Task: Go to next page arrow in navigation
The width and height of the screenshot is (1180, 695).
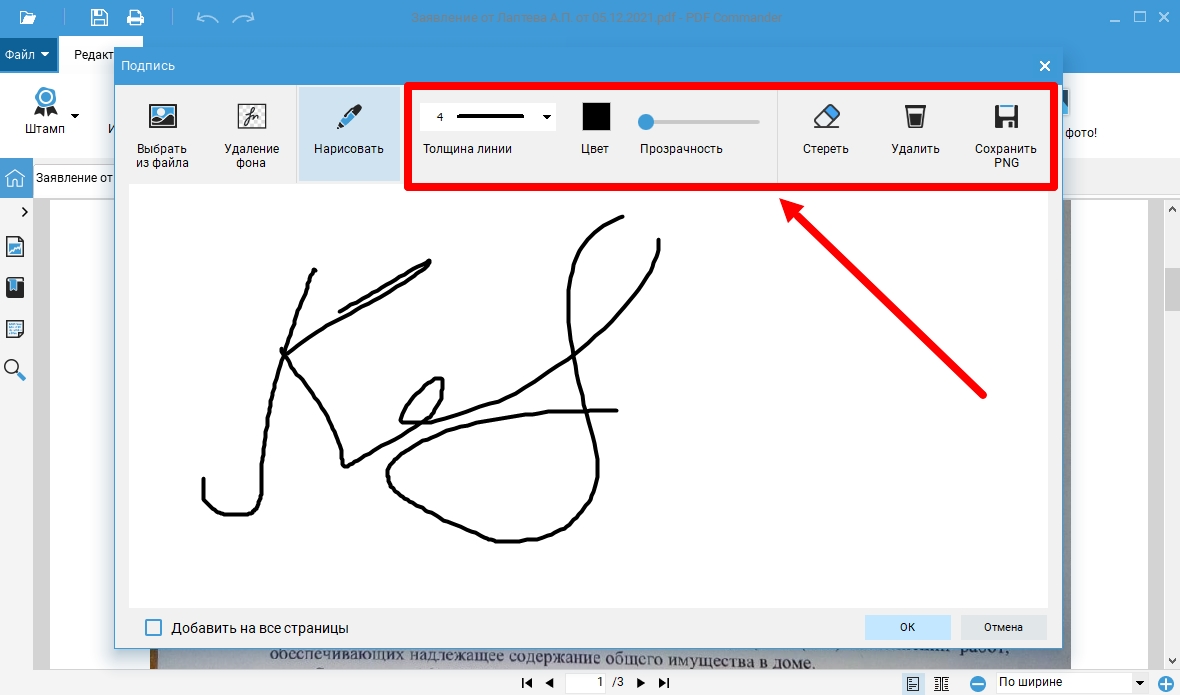Action: click(x=641, y=683)
